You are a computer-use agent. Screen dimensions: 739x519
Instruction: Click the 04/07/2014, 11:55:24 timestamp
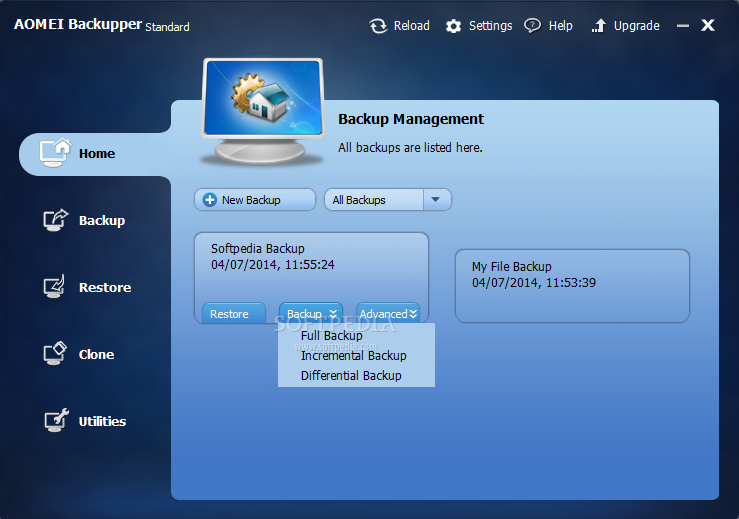273,265
